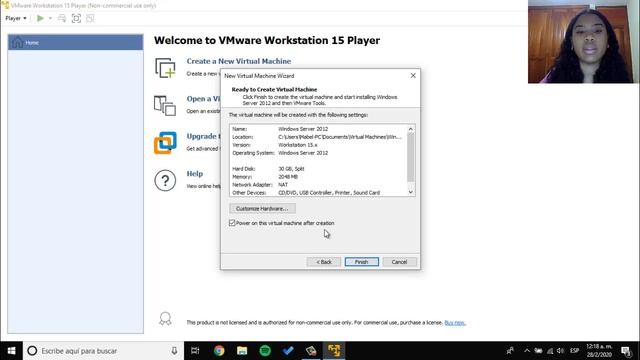
Task: Toggle Power on this virtual machine checkbox
Action: (x=232, y=223)
